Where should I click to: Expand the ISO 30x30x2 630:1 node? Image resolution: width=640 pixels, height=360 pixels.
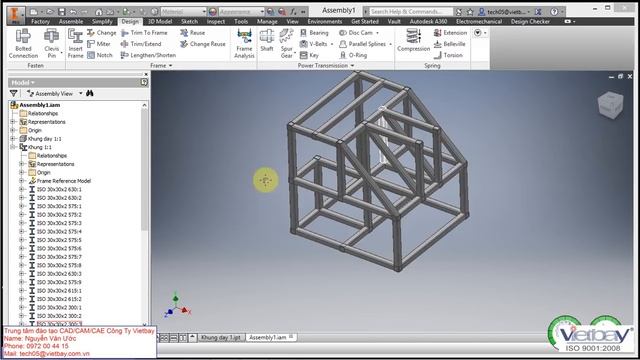point(22,189)
